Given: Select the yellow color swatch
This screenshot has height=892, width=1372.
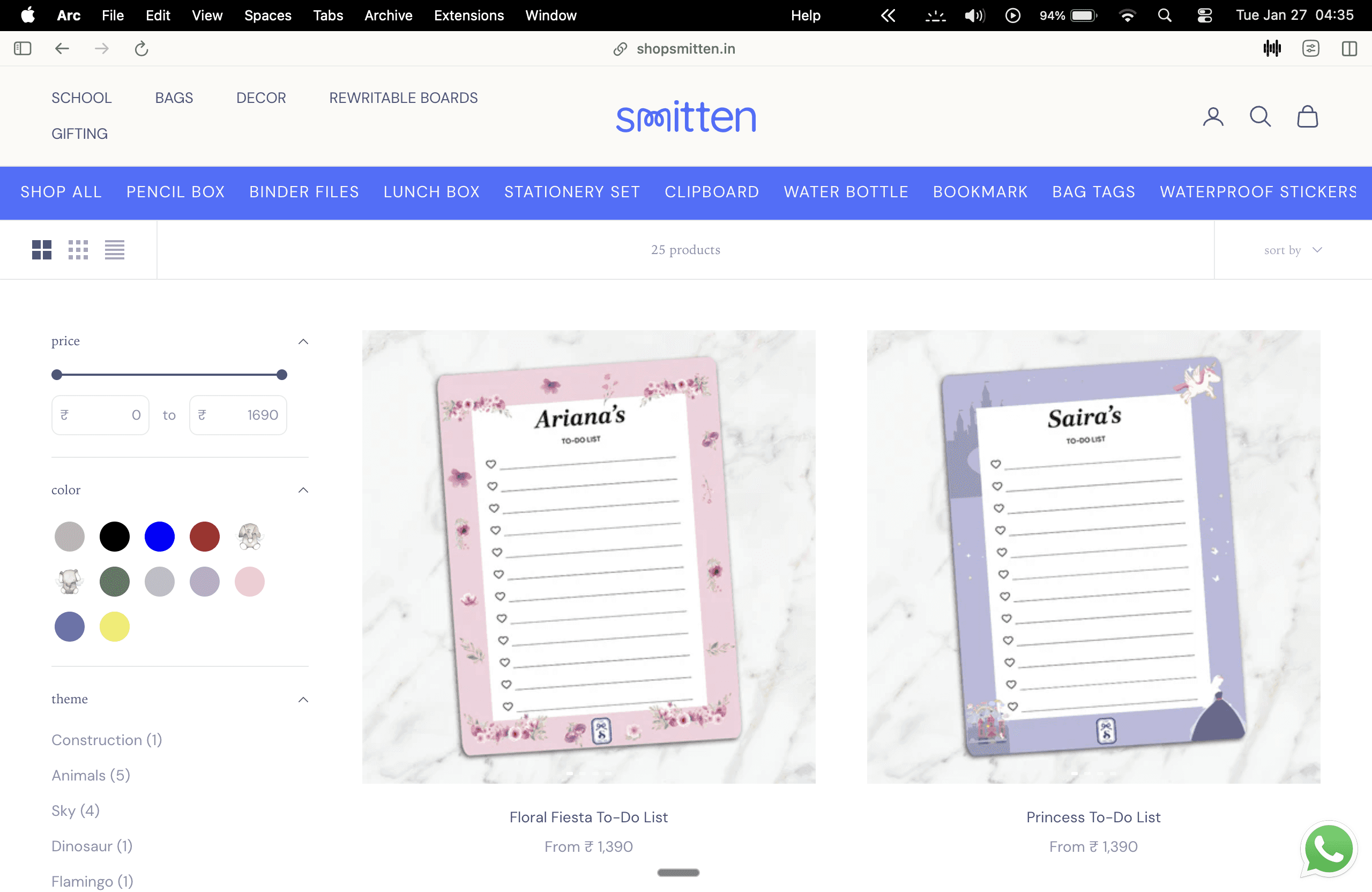Looking at the screenshot, I should (x=114, y=627).
